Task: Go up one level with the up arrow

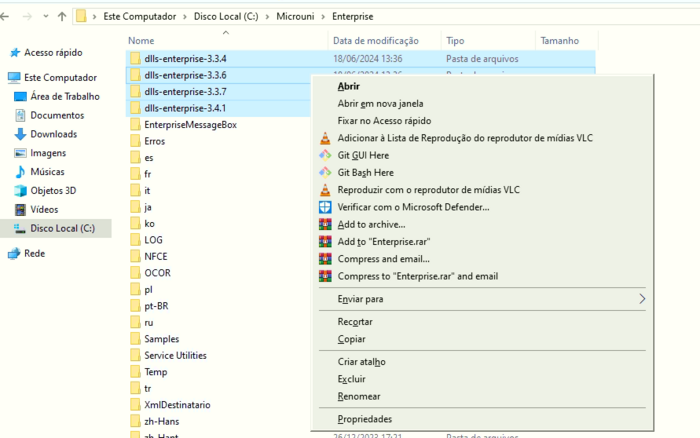Action: click(x=62, y=17)
